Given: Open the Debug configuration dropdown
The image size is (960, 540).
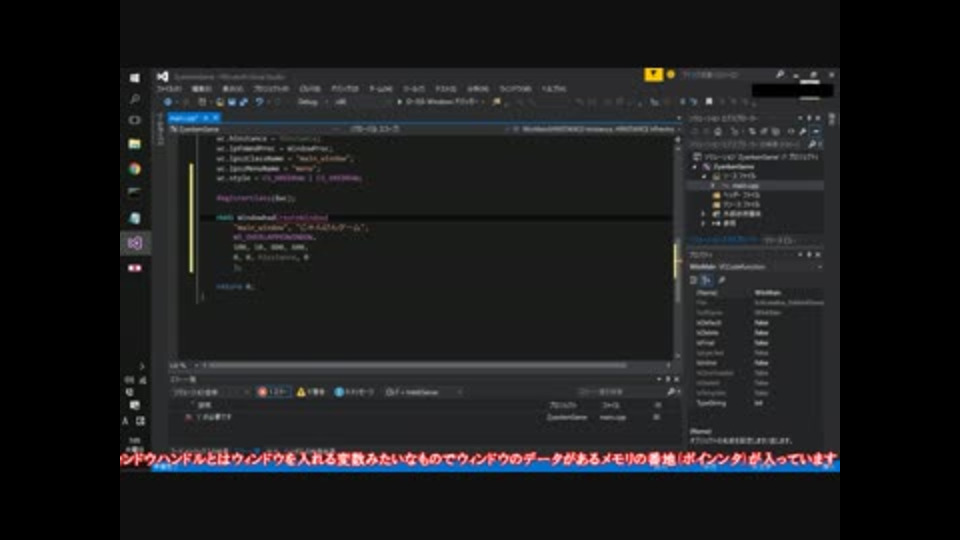Looking at the screenshot, I should pos(311,102).
